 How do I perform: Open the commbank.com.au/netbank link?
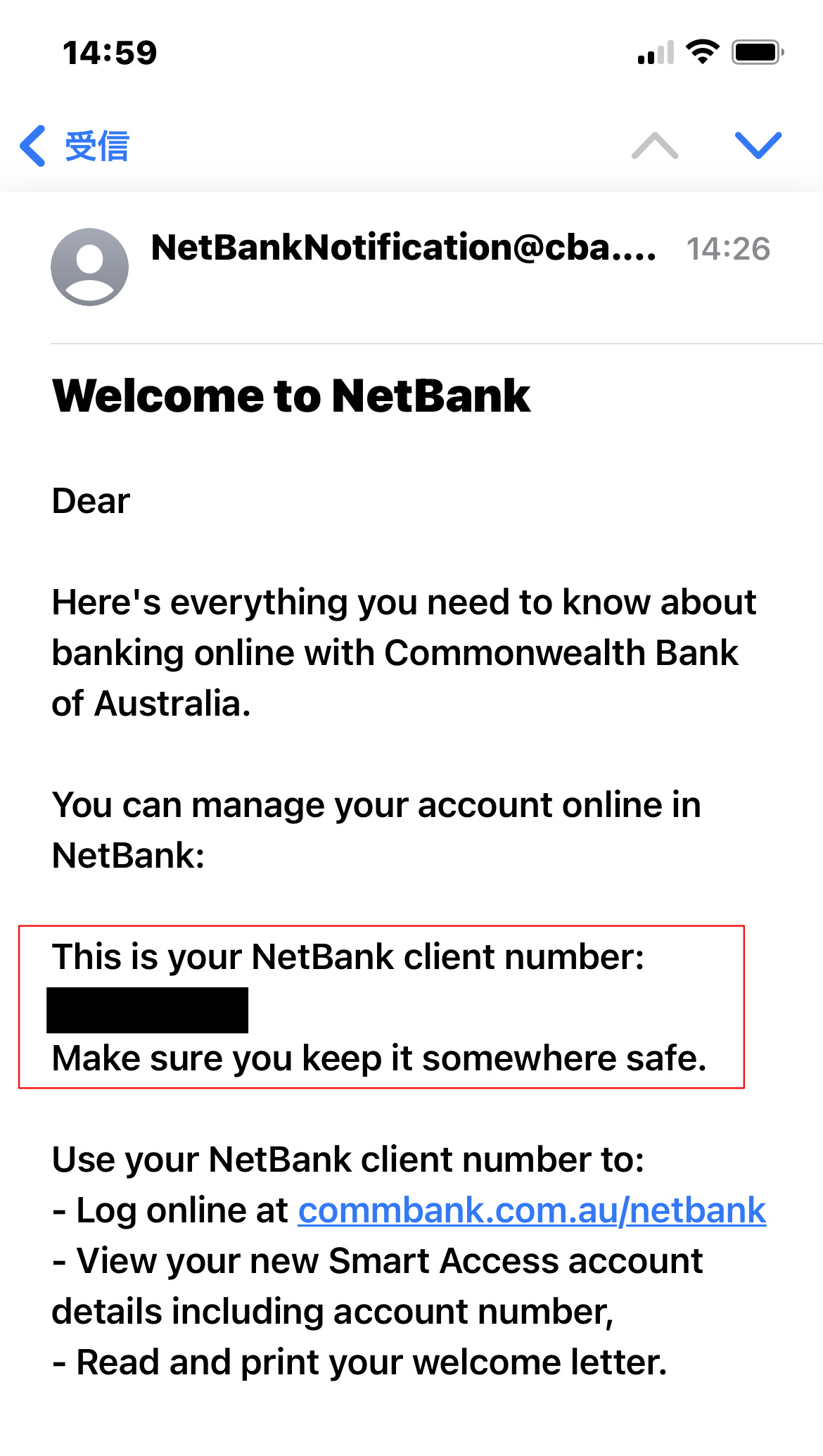[532, 1210]
